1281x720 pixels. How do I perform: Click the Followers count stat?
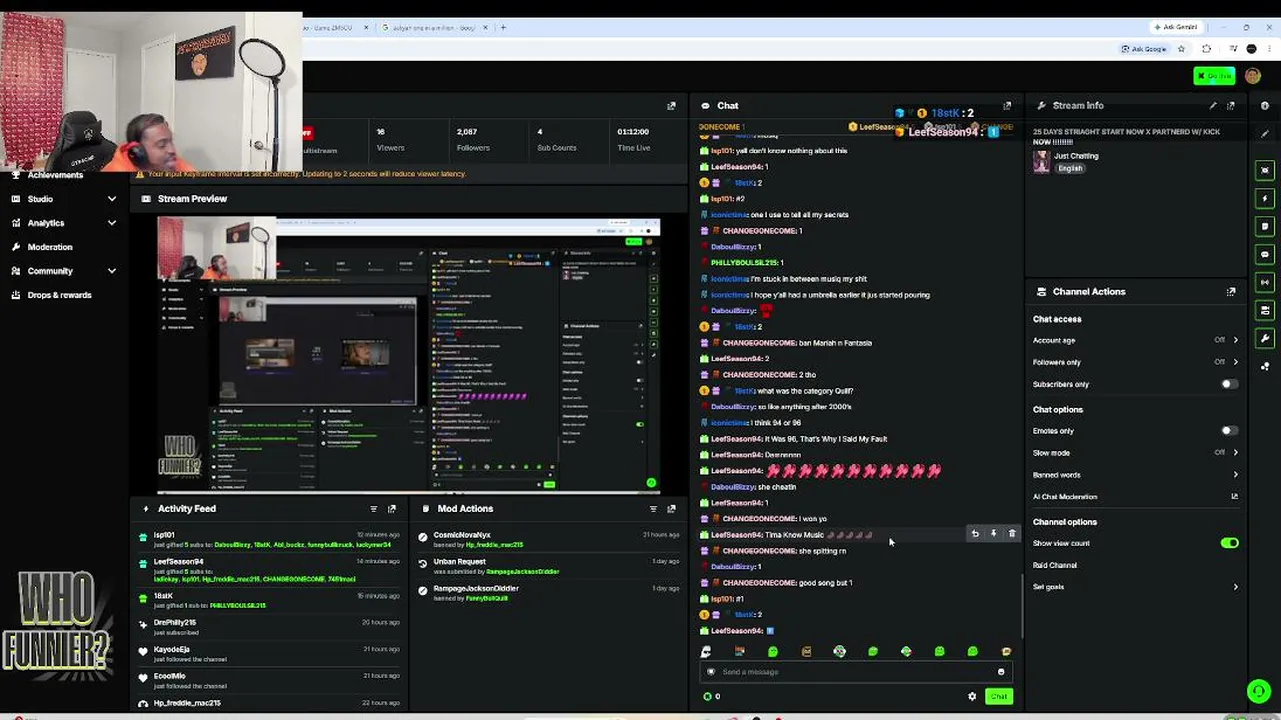[473, 139]
